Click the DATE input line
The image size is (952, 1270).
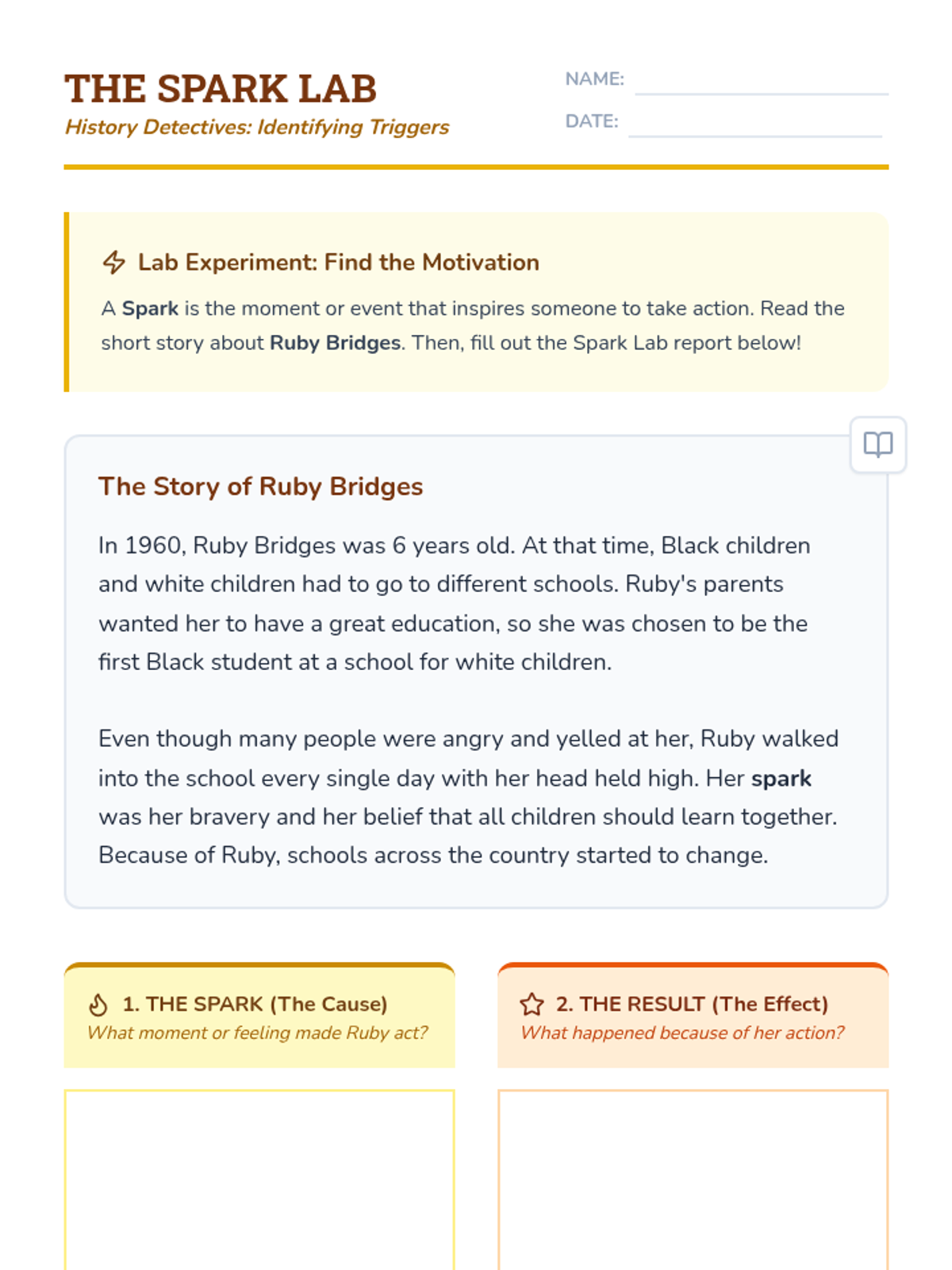click(x=754, y=125)
